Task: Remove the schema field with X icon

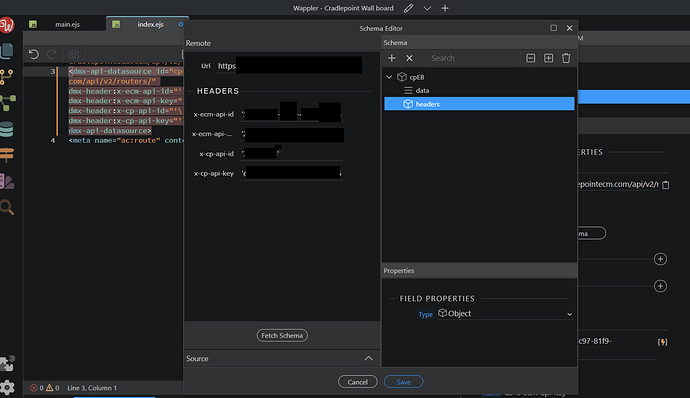Action: click(x=409, y=58)
